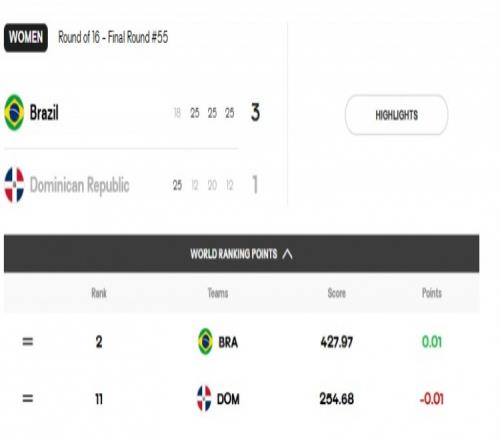Viewport: 500px width, 440px height.
Task: Click the World Ranking Points header bar
Action: pos(242,254)
